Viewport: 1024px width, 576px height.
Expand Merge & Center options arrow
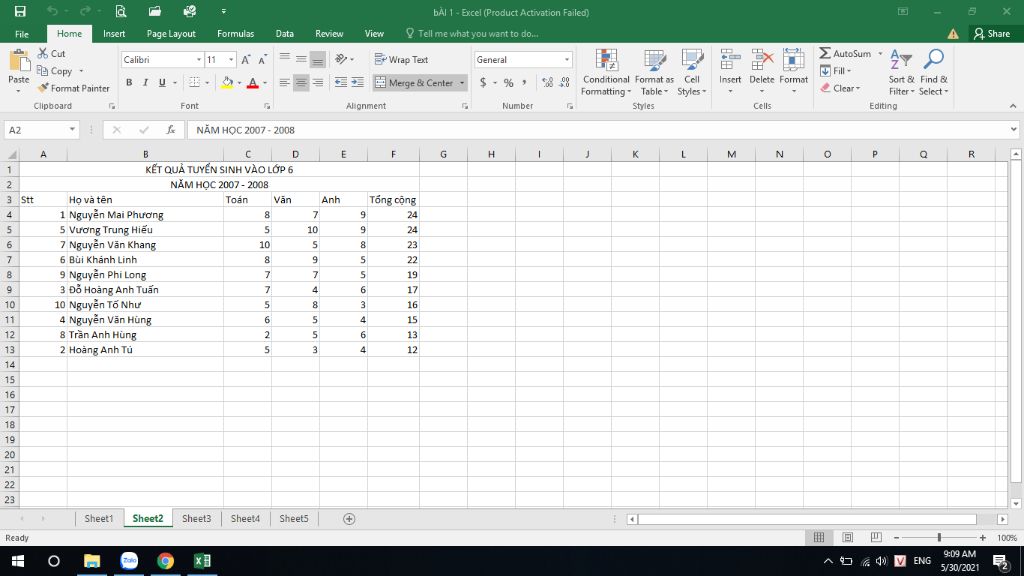(462, 83)
